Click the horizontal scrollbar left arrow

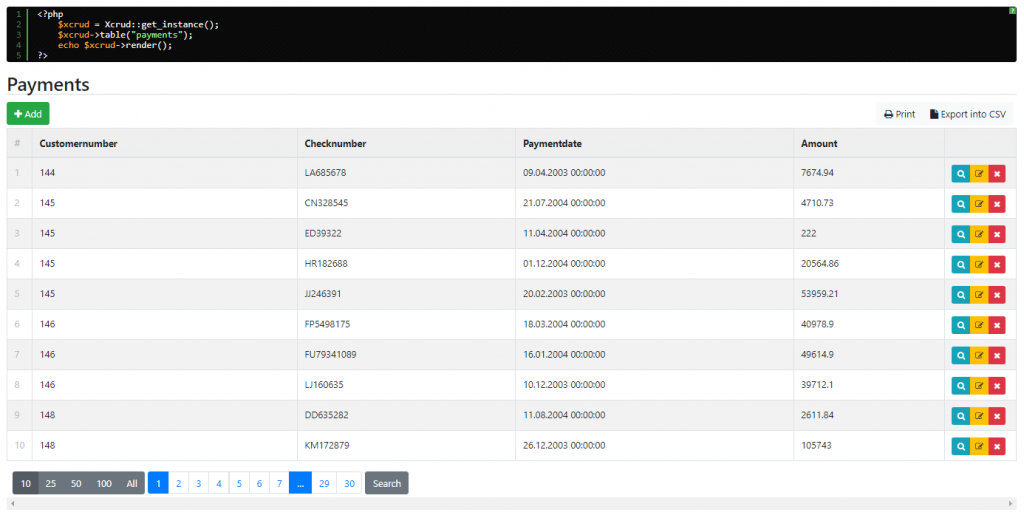tap(12, 504)
